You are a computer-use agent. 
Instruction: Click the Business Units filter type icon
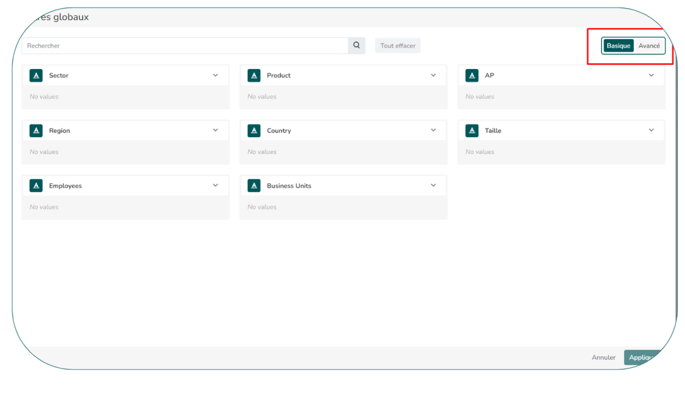coord(254,186)
